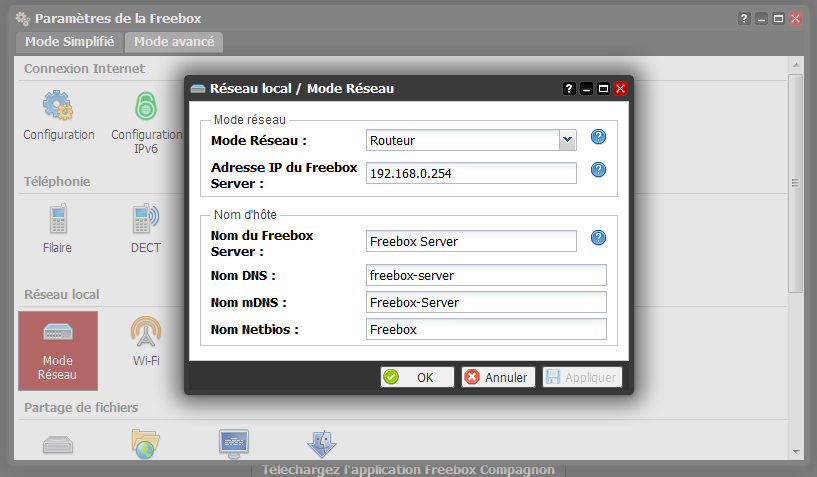
Task: Click the Réseau local section heading
Action: click(61, 295)
